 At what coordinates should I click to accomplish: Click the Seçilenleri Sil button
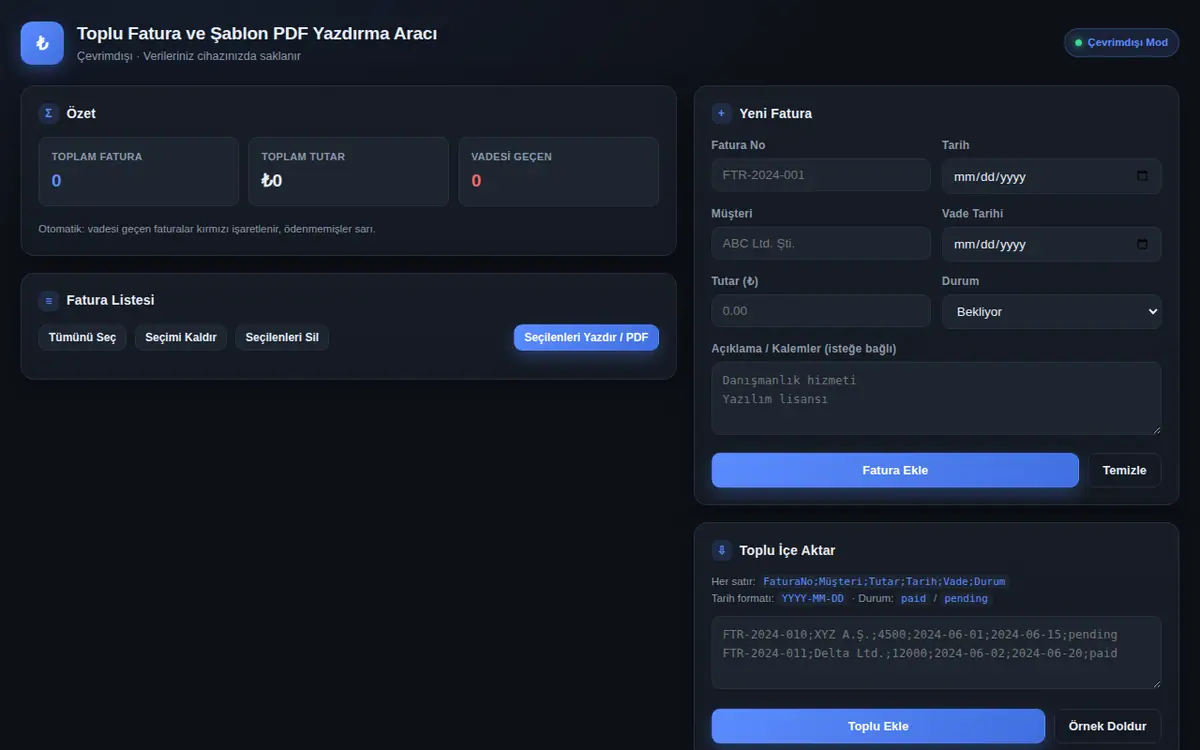282,337
